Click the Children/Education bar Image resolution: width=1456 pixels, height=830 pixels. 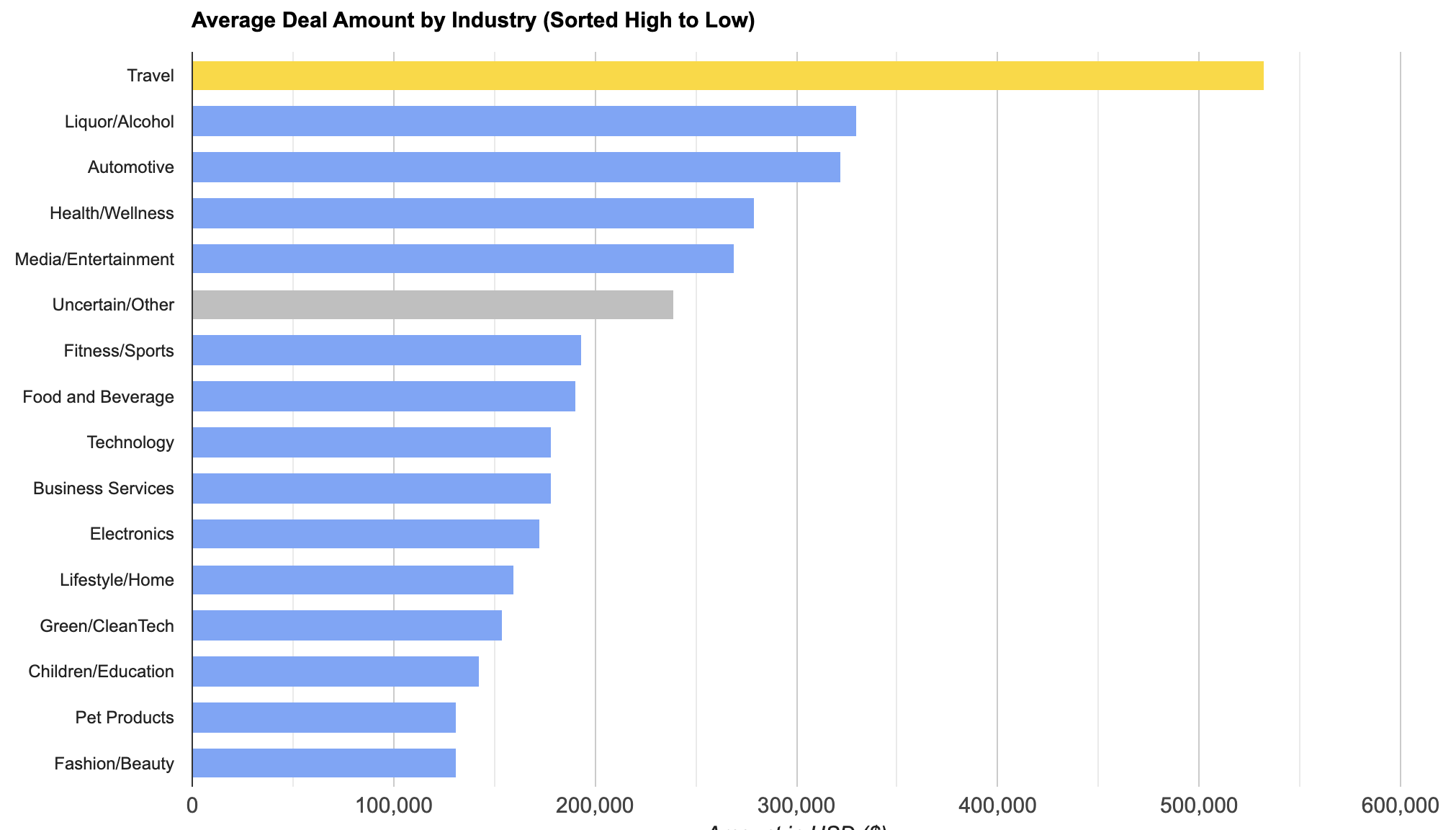(x=335, y=671)
